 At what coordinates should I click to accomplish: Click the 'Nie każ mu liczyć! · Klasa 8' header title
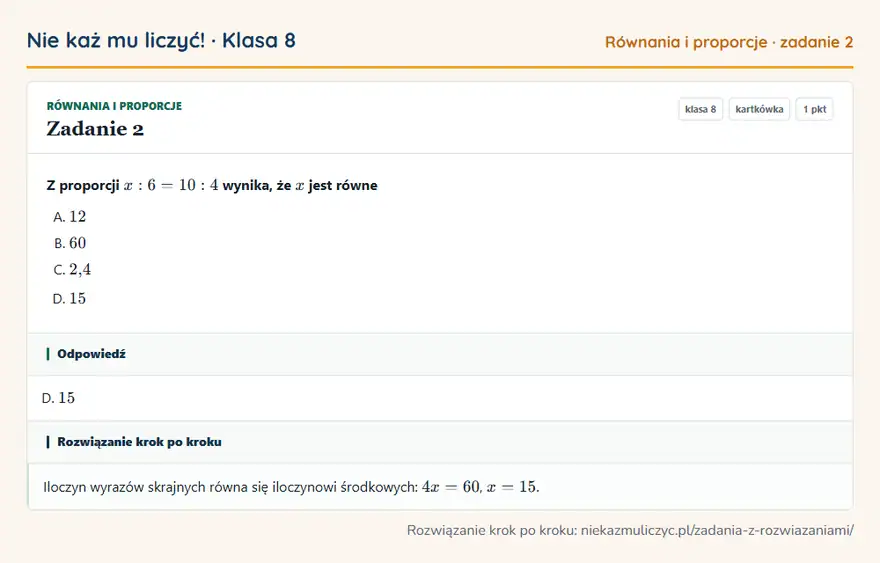tap(161, 40)
